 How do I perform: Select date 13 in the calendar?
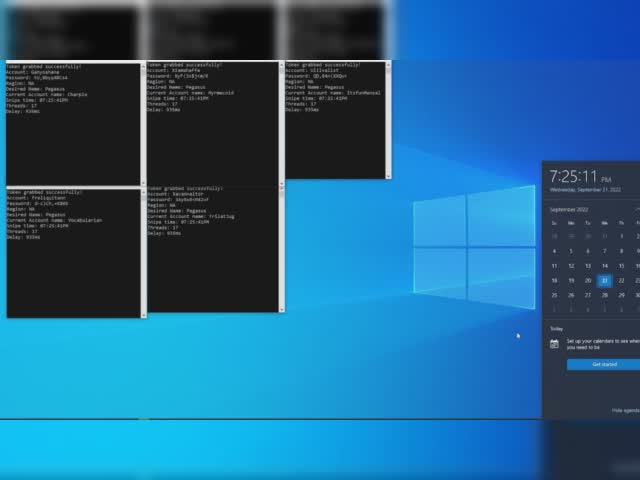[x=588, y=266]
